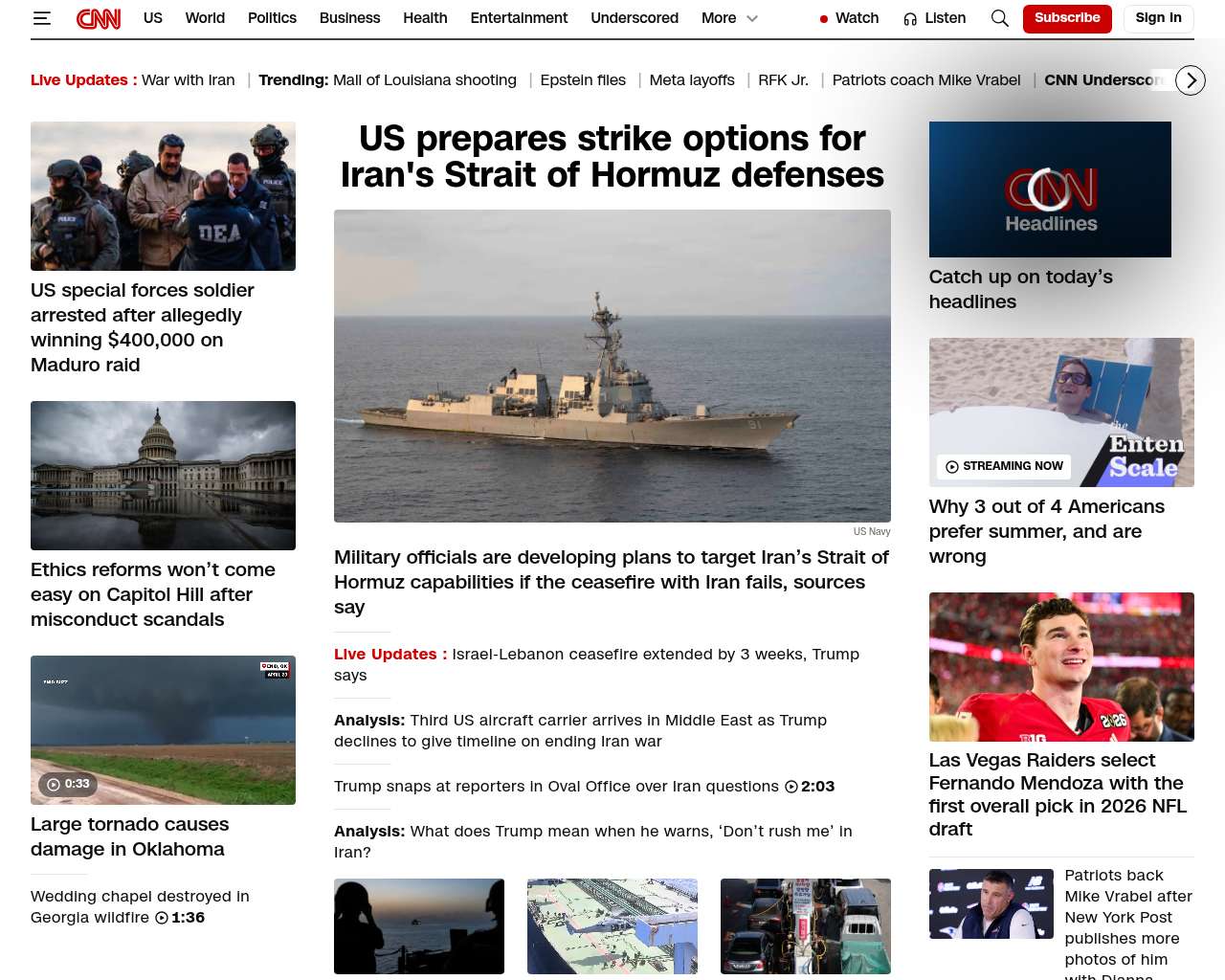Play Trump snaps at reporters video 2:03
Image resolution: width=1225 pixels, height=980 pixels.
(x=810, y=787)
